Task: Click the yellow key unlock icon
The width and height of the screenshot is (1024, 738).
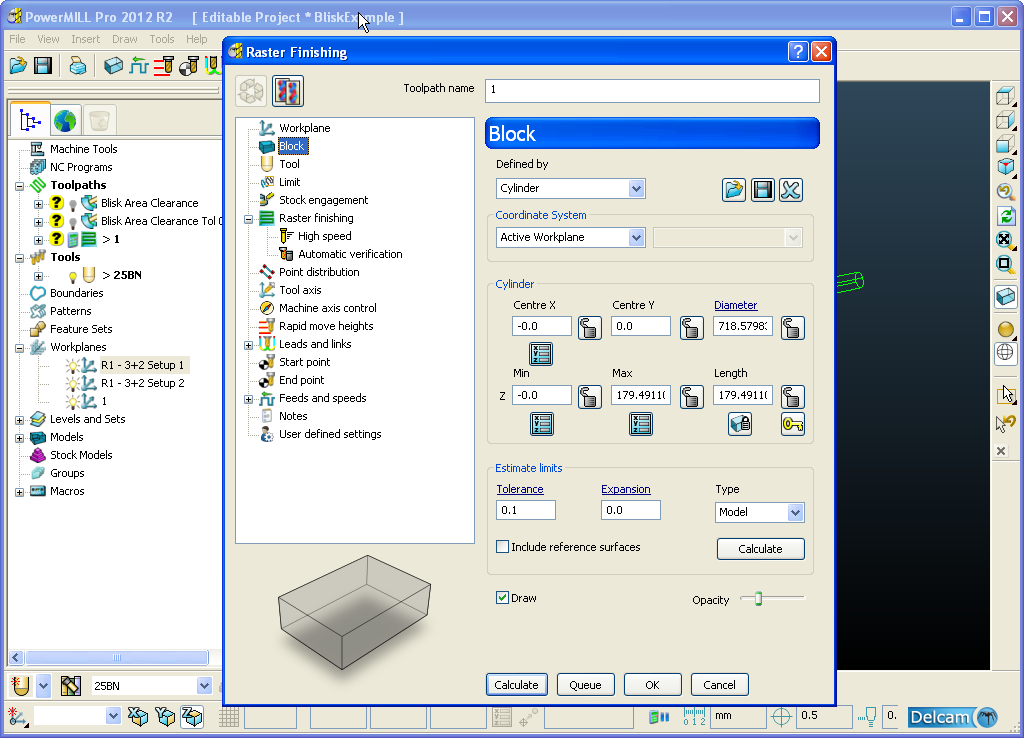Action: pos(793,424)
